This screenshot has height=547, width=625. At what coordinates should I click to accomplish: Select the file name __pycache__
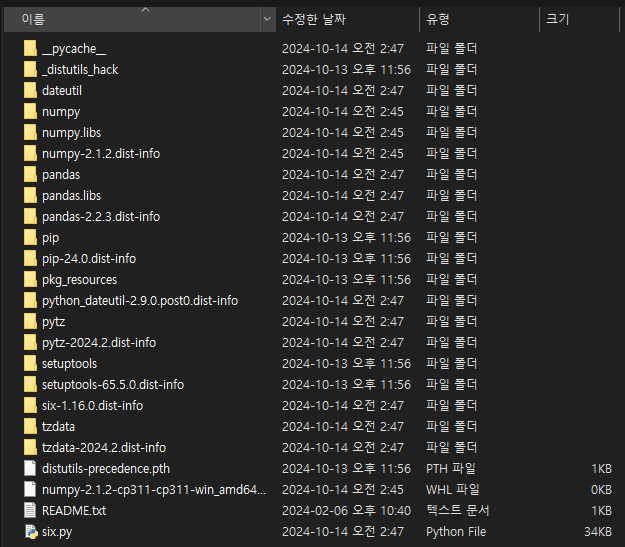pyautogui.click(x=74, y=49)
